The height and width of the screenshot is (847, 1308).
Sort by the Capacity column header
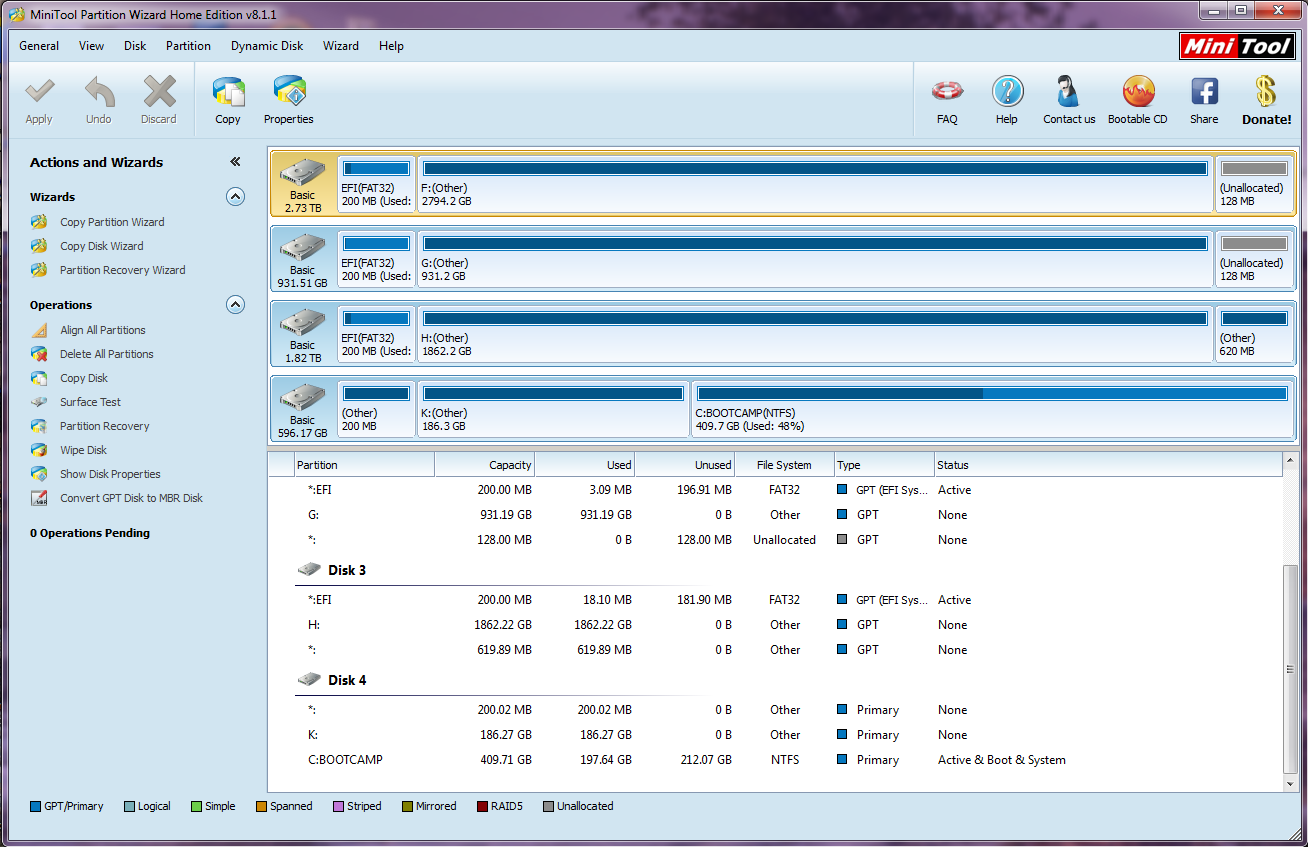pyautogui.click(x=485, y=465)
